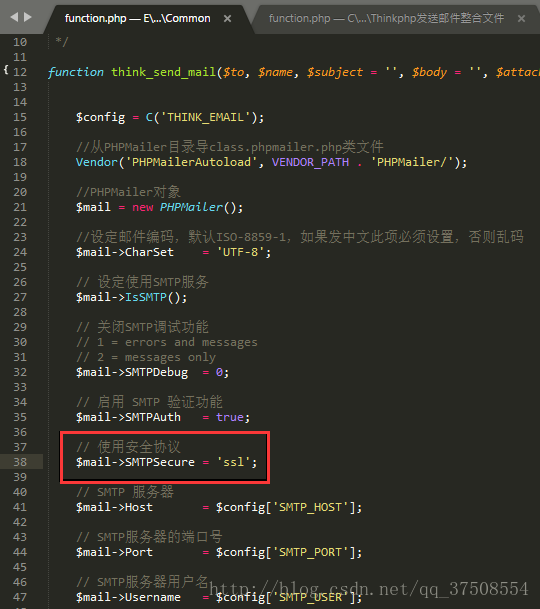Switch to function.php — E\...\Common tab
The width and height of the screenshot is (540, 609).
click(138, 18)
